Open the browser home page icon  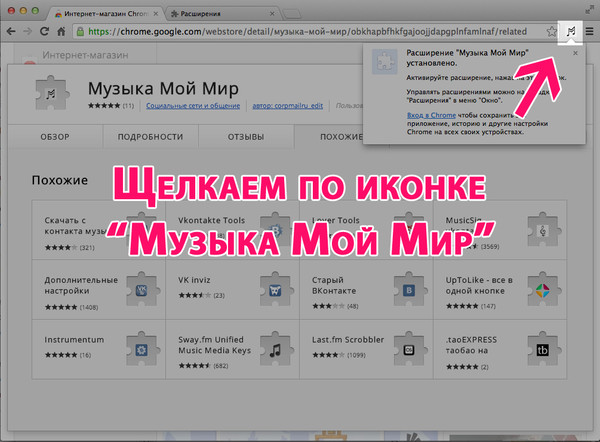[61, 31]
